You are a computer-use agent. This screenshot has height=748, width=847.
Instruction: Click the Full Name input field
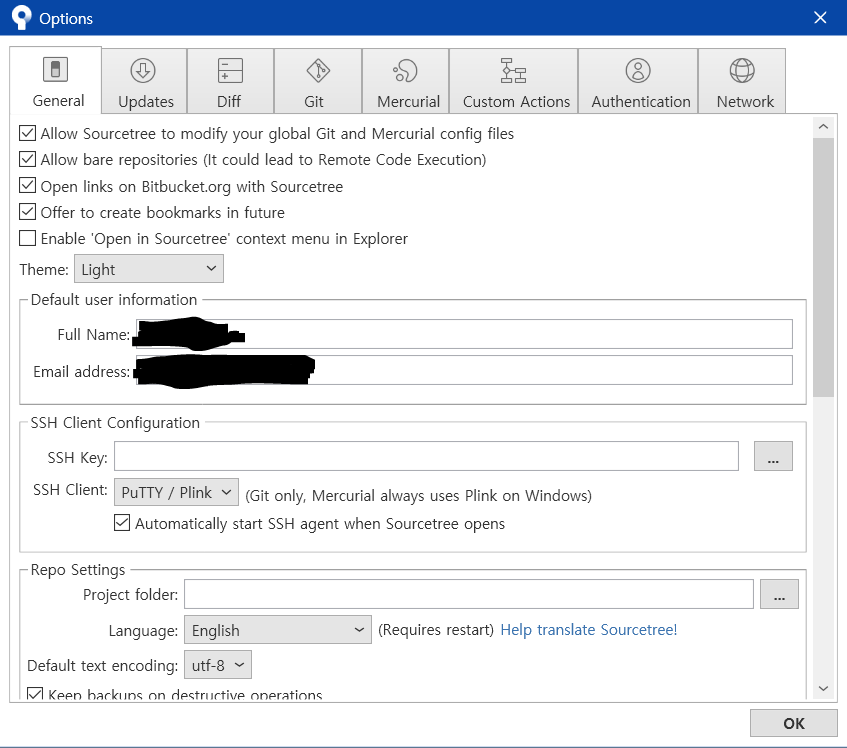pyautogui.click(x=464, y=334)
